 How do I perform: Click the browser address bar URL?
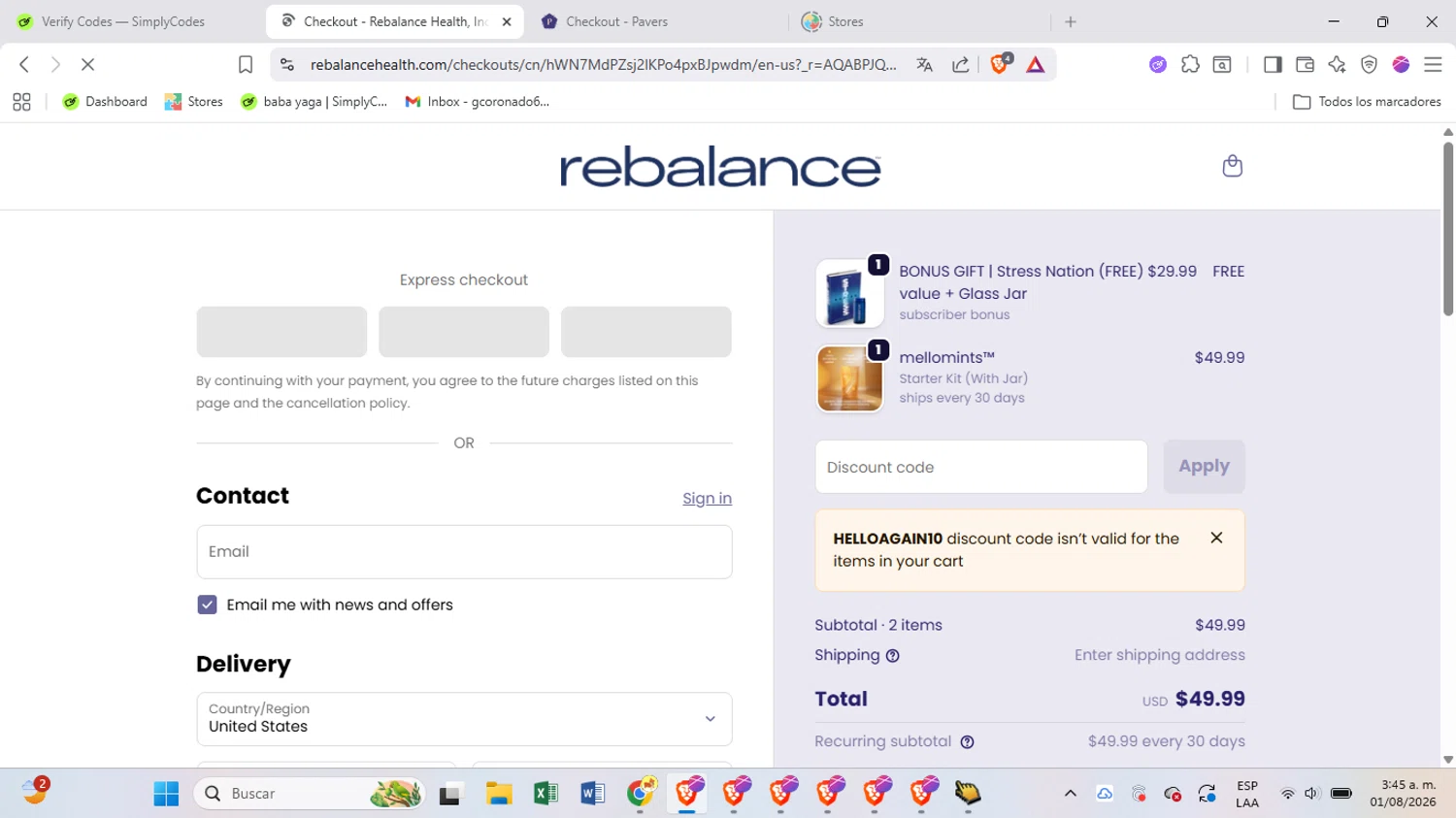tap(604, 65)
